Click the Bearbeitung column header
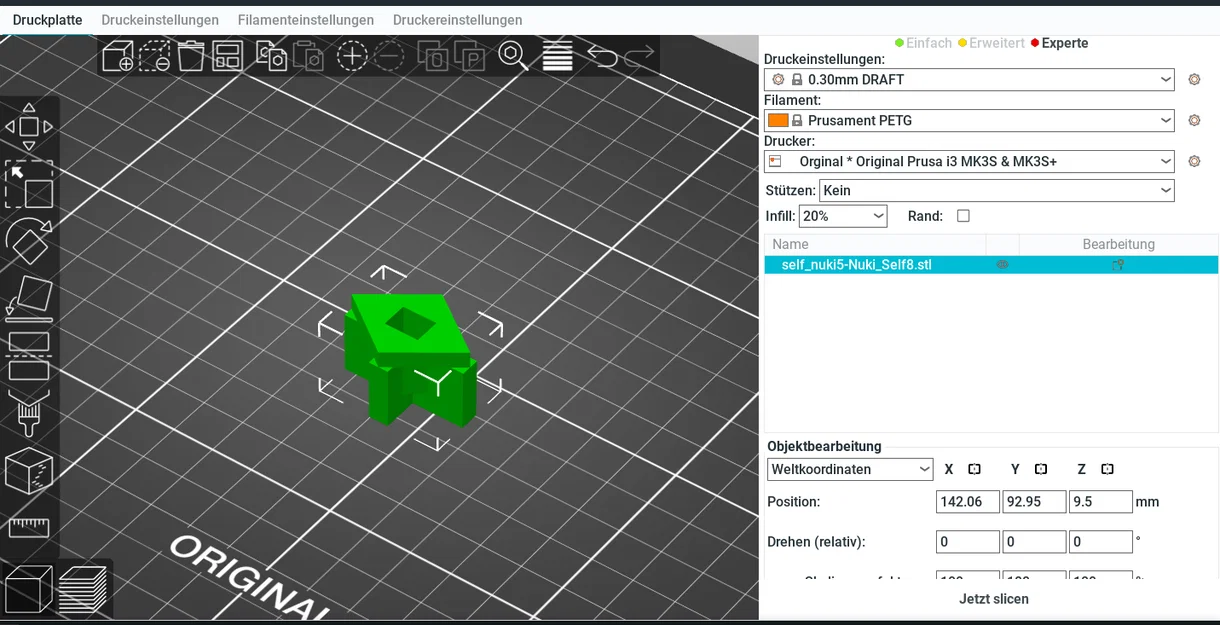Viewport: 1220px width, 625px height. click(x=1118, y=244)
